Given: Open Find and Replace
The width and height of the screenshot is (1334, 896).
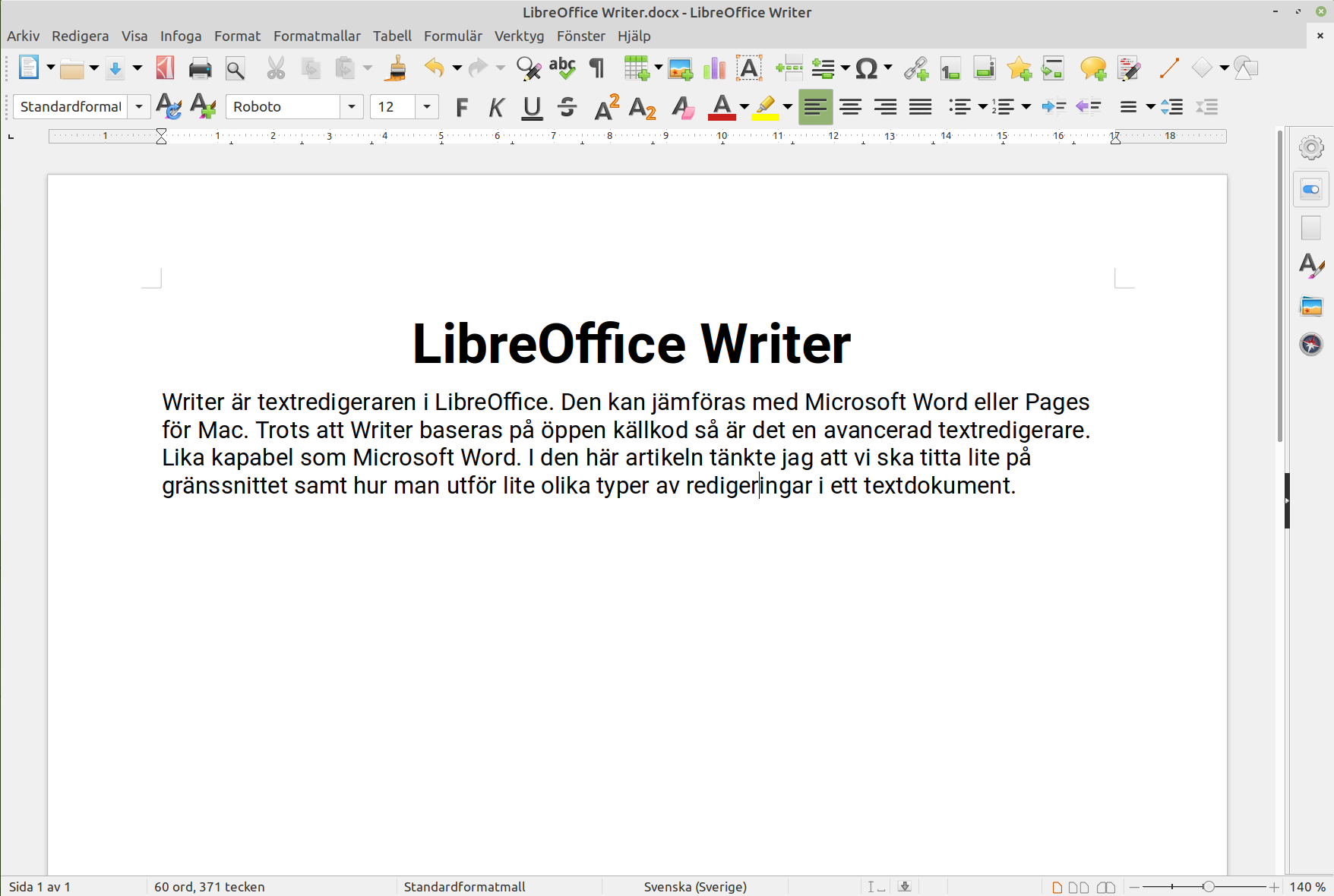Looking at the screenshot, I should (528, 68).
